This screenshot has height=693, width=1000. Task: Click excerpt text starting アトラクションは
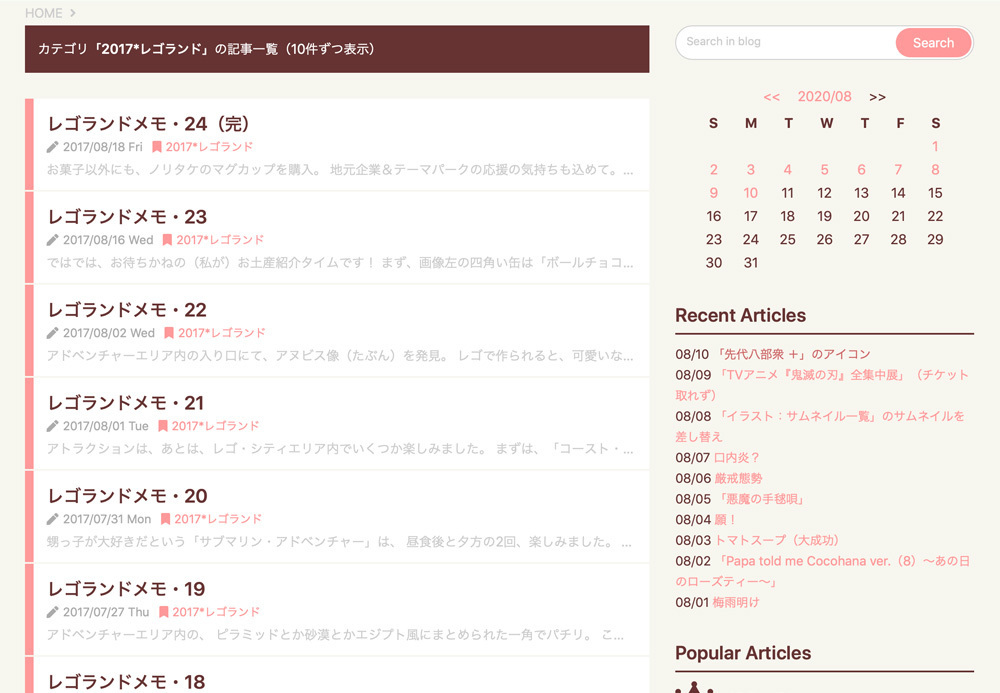[x=340, y=449]
